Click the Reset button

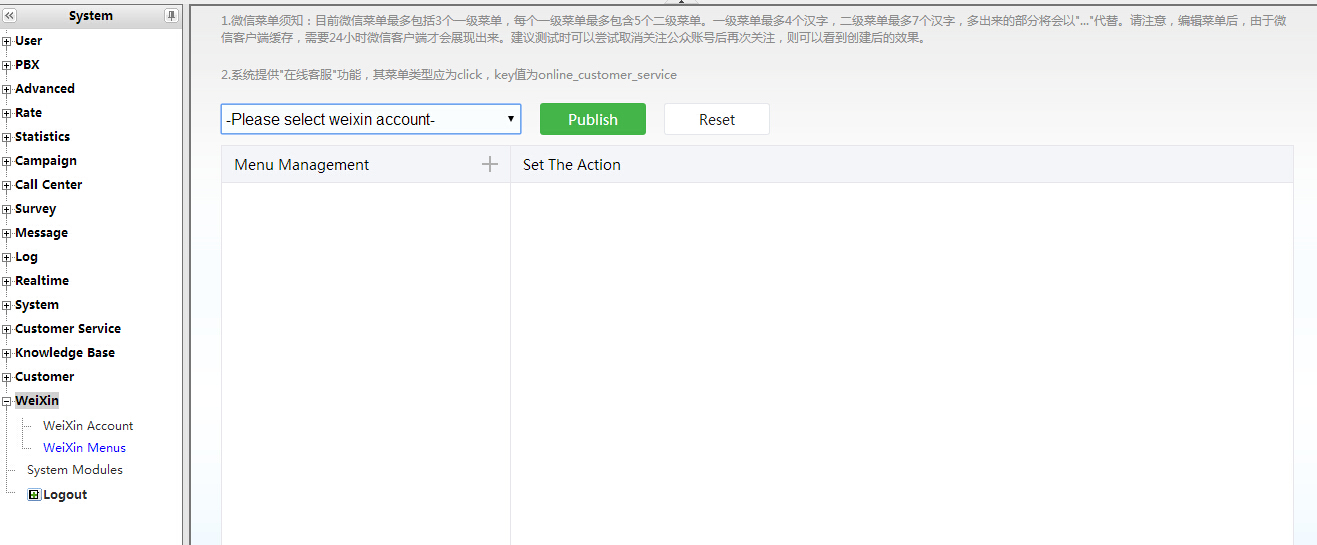click(716, 119)
